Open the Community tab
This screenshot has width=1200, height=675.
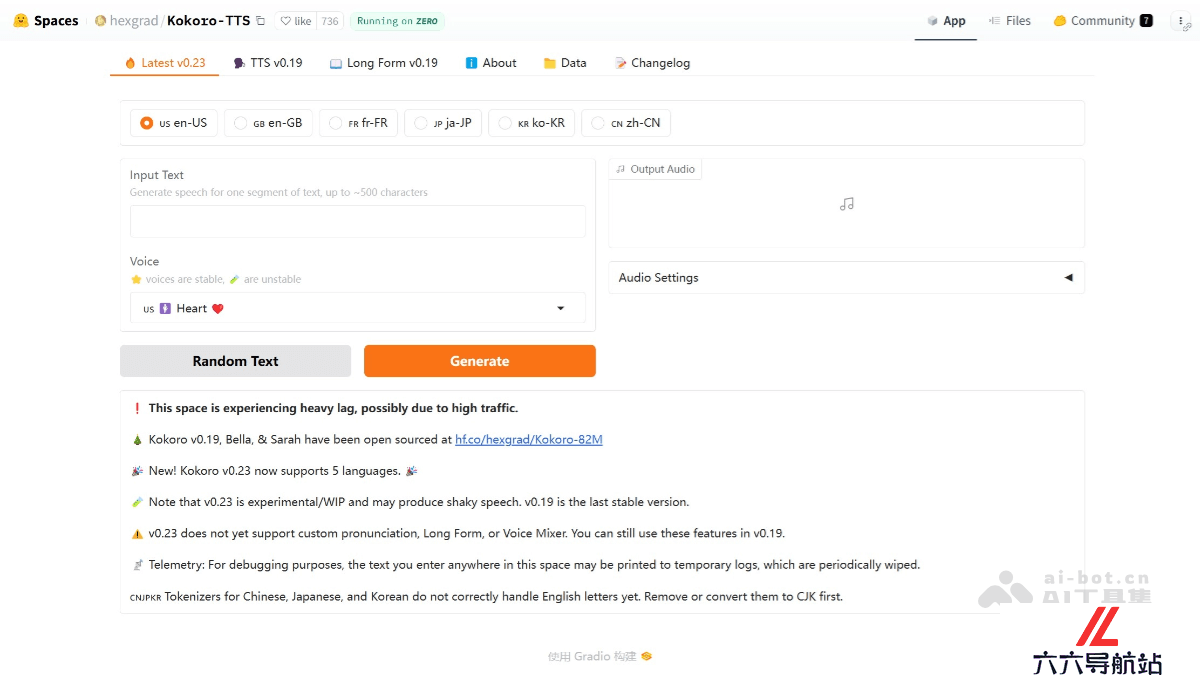(x=1102, y=21)
